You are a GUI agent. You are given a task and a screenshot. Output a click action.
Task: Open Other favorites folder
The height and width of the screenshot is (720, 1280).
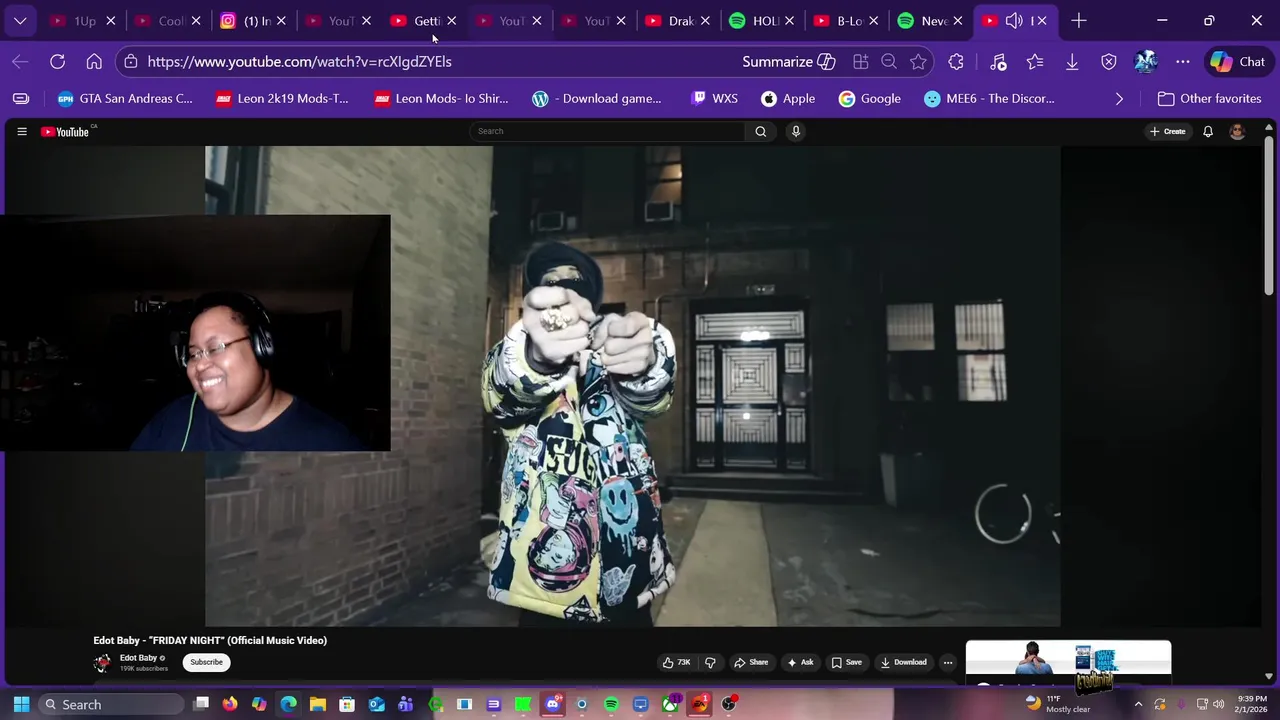click(x=1208, y=99)
